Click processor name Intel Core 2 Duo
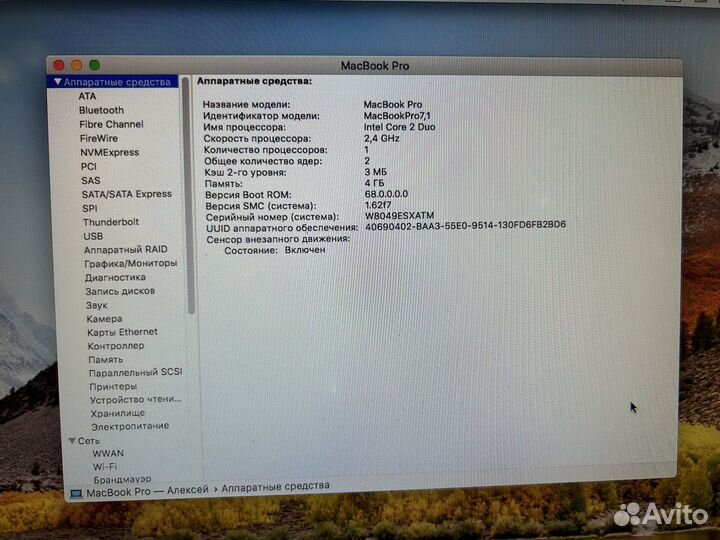Viewport: 720px width, 540px height. 399,127
